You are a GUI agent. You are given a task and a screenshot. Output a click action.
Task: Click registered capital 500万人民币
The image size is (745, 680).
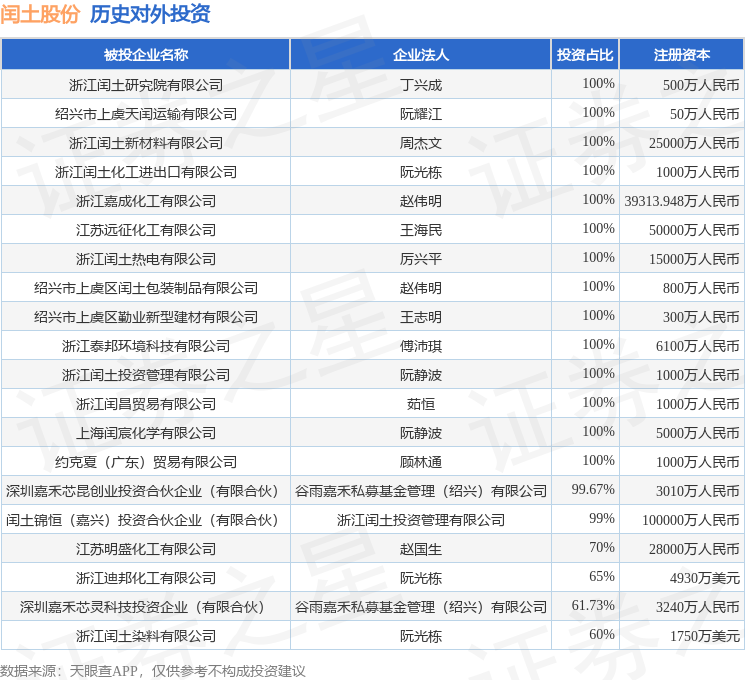click(x=701, y=85)
